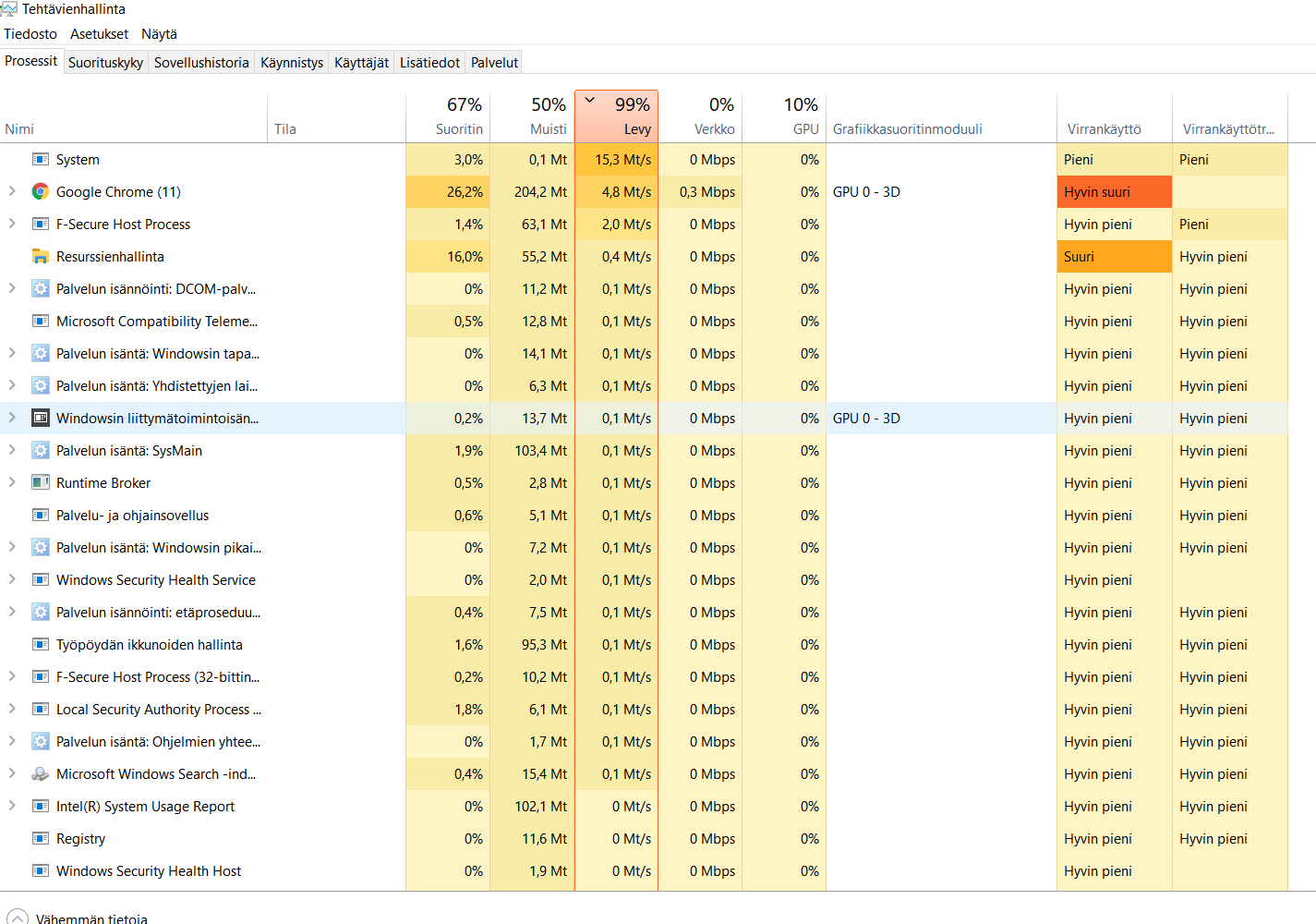This screenshot has height=924, width=1316.
Task: Click the Runtime Broker icon
Action: (x=41, y=483)
